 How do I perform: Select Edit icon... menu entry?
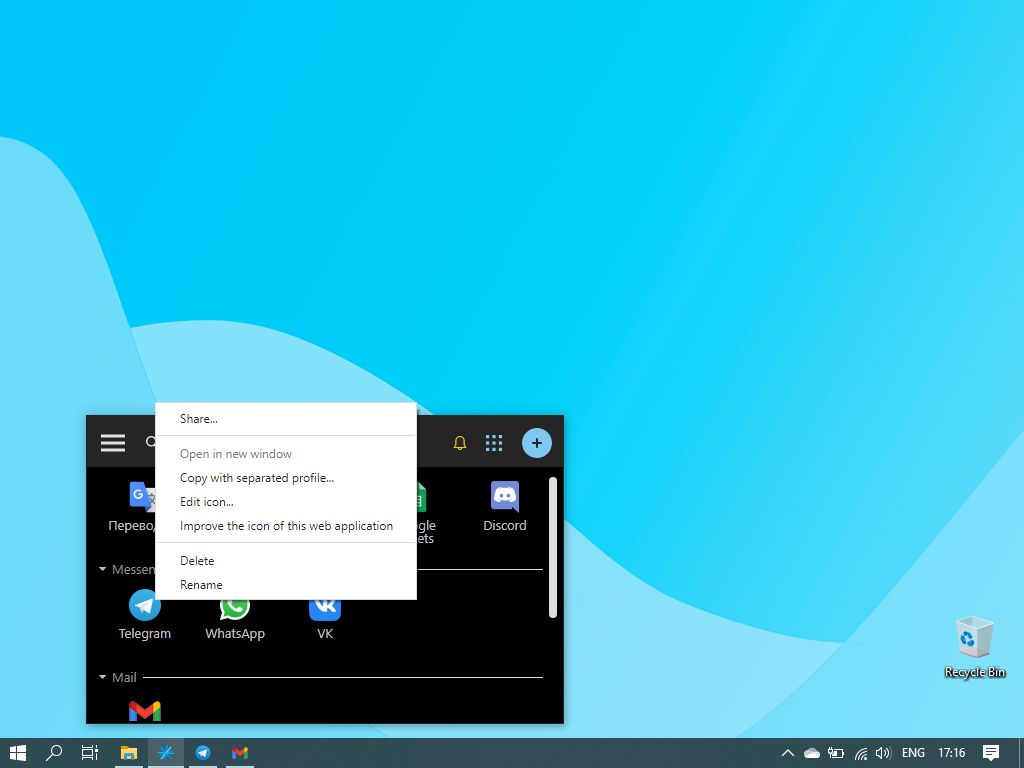pos(207,502)
